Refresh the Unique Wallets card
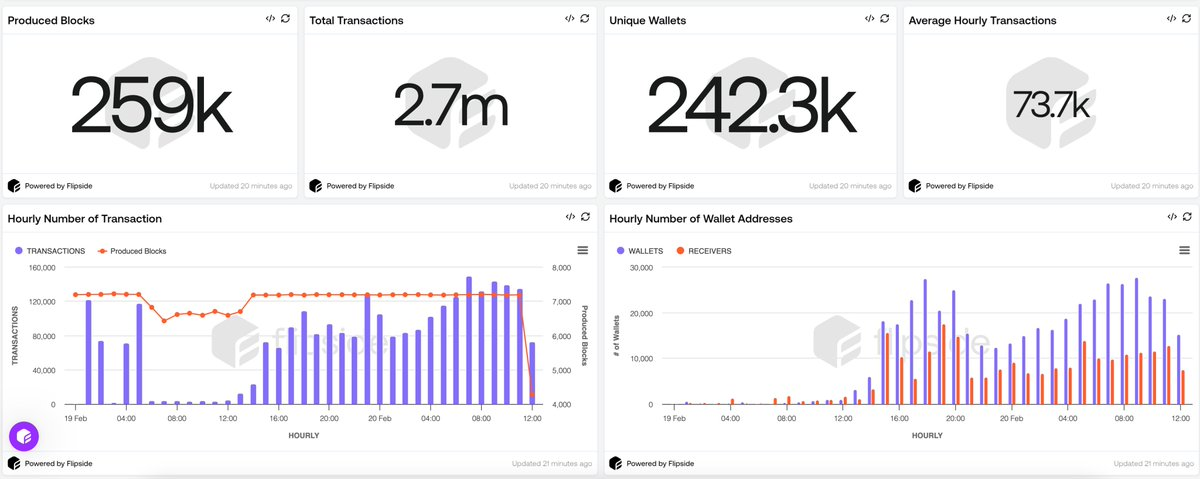The image size is (1200, 479). [885, 18]
